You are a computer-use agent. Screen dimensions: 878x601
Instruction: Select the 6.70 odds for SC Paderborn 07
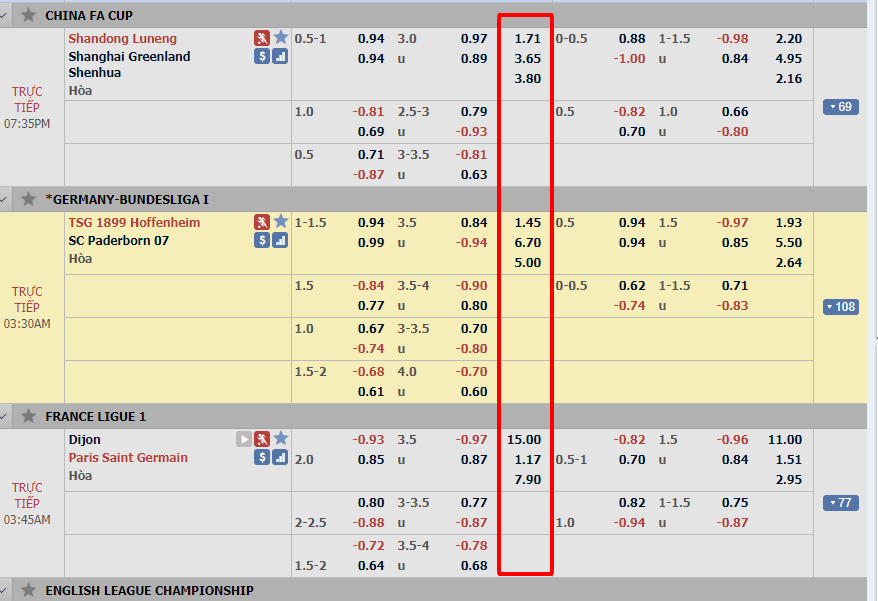tap(527, 243)
